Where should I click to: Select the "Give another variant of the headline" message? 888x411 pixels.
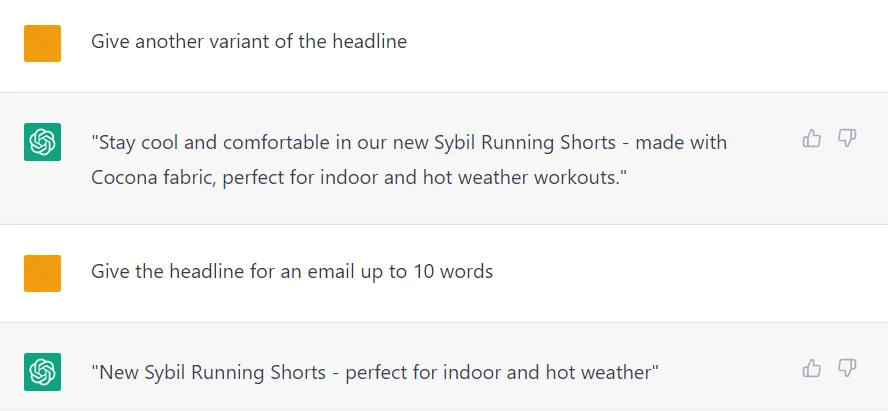tap(249, 42)
